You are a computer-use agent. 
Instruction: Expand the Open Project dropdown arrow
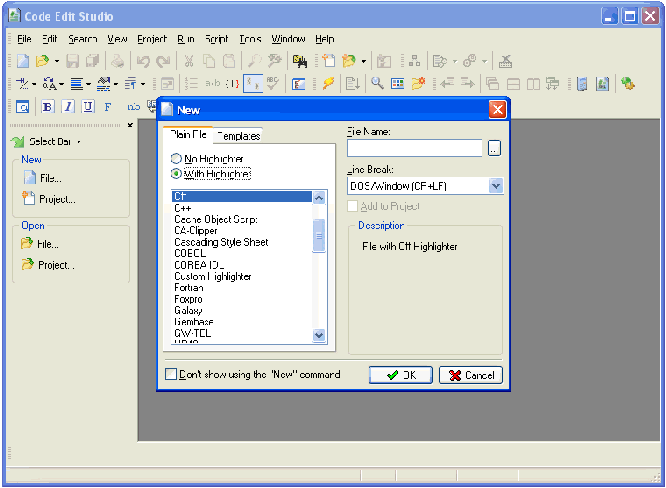point(364,61)
